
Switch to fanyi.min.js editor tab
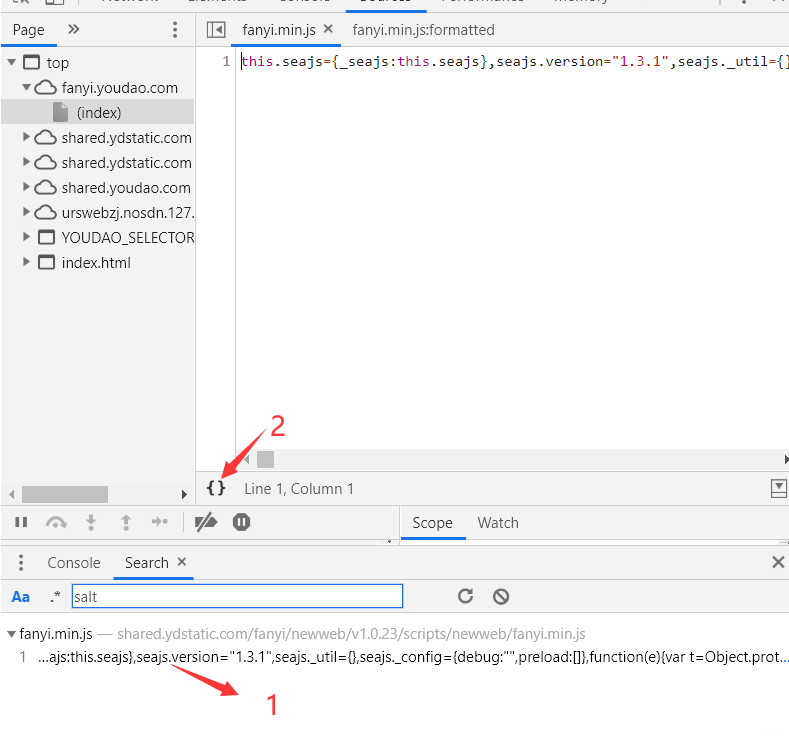279,30
